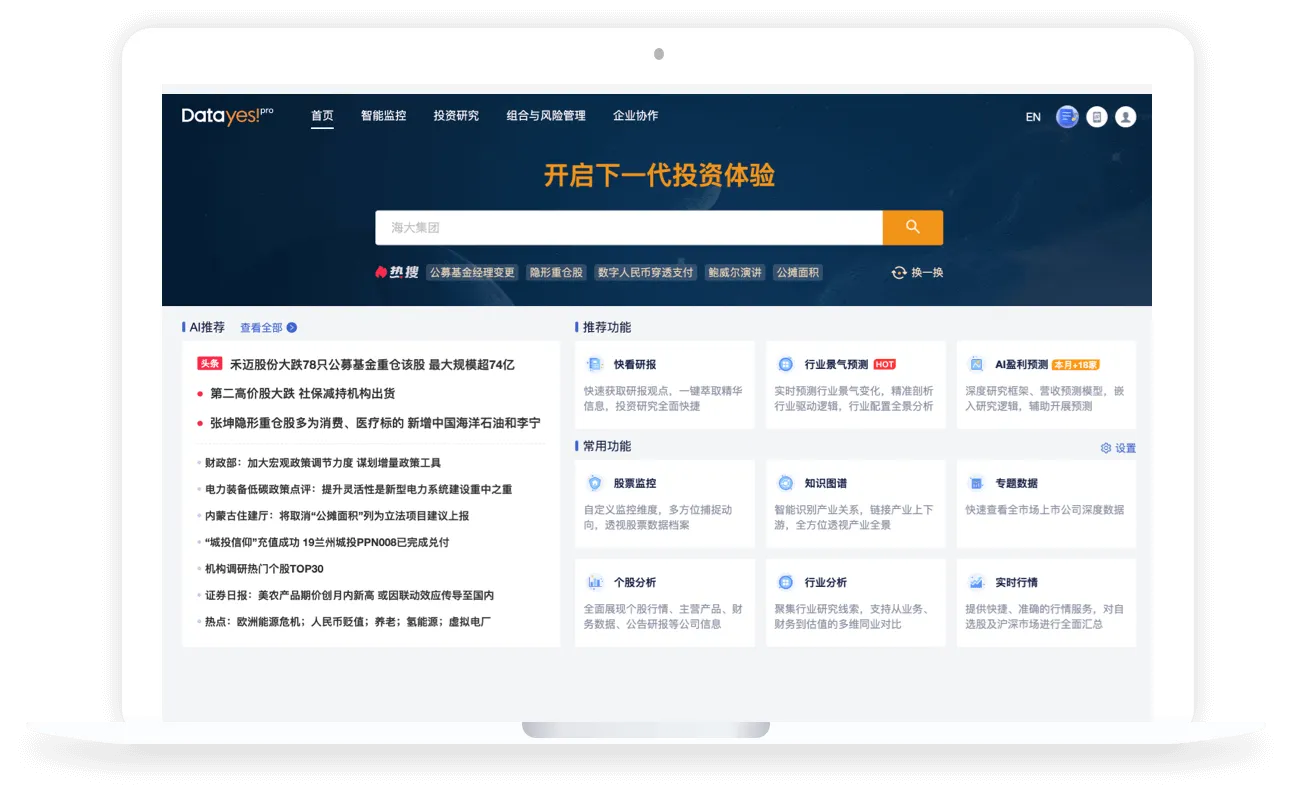Open 个股分析 feature icon
The height and width of the screenshot is (790, 1292).
pyautogui.click(x=594, y=582)
